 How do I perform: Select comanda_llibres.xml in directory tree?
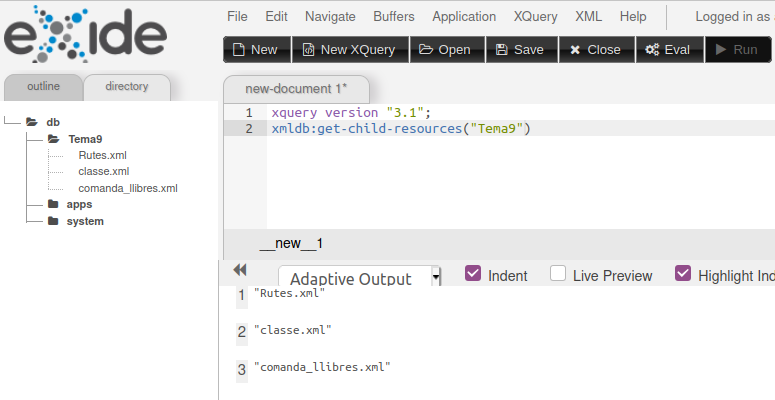pos(127,188)
